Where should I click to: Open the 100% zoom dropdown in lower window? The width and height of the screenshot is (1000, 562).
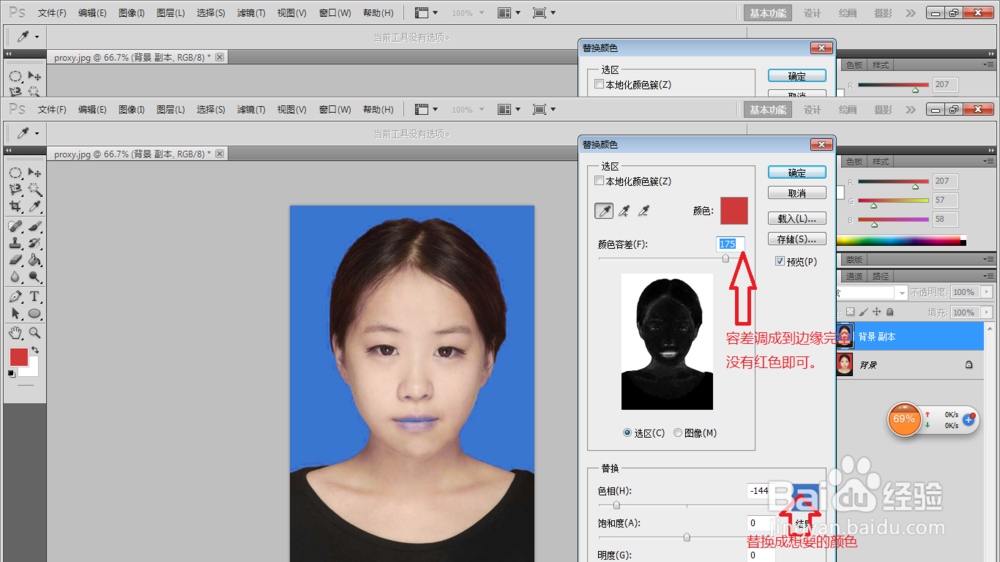482,110
